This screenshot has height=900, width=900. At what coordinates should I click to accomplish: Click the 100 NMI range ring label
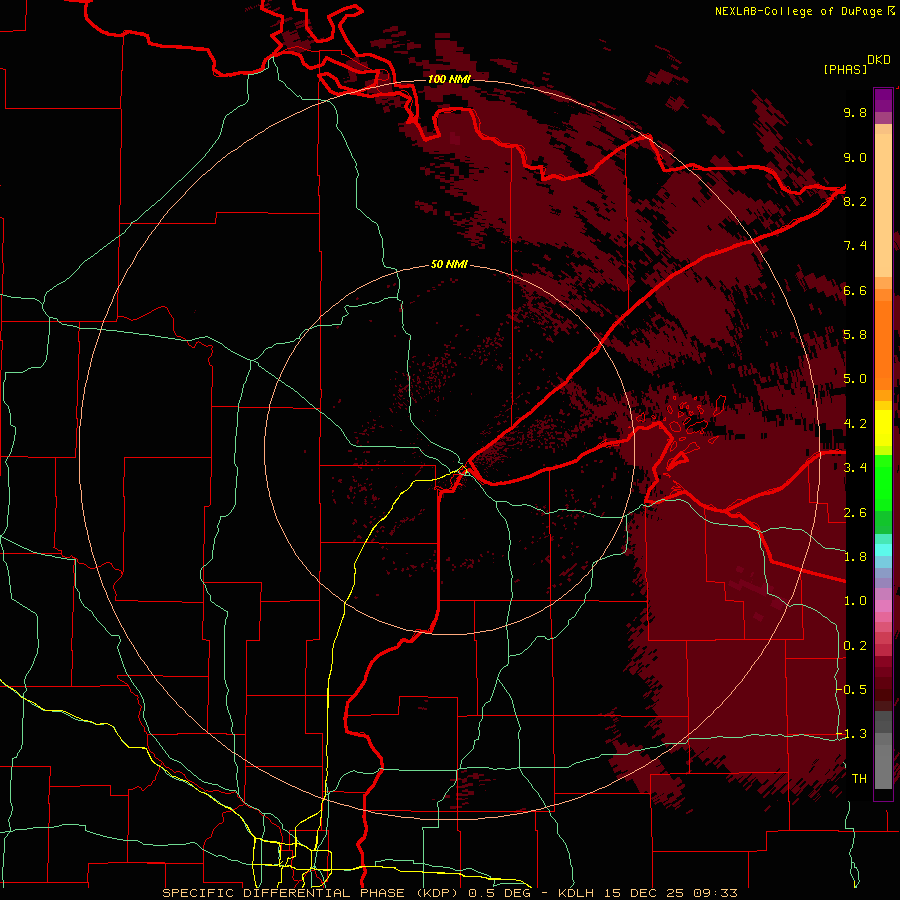pos(449,79)
